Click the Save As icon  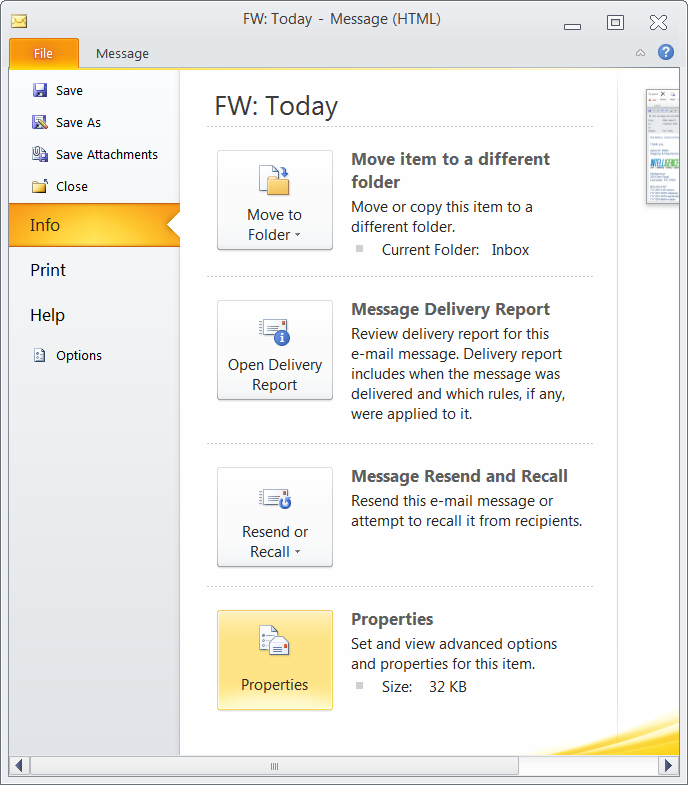[x=40, y=122]
